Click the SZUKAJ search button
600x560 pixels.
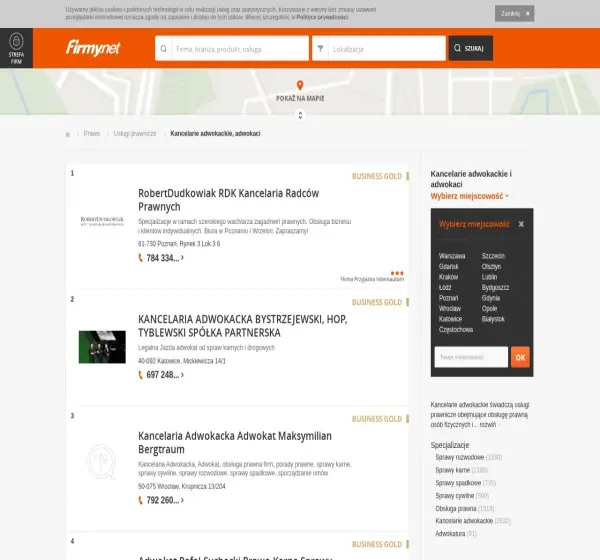click(471, 48)
